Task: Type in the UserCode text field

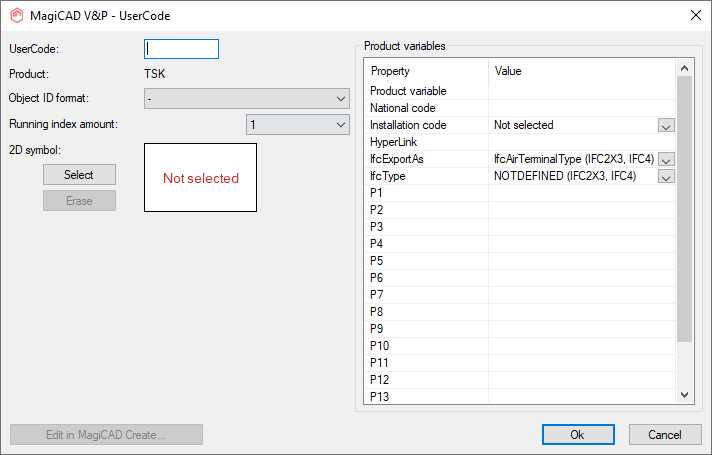Action: click(x=181, y=49)
